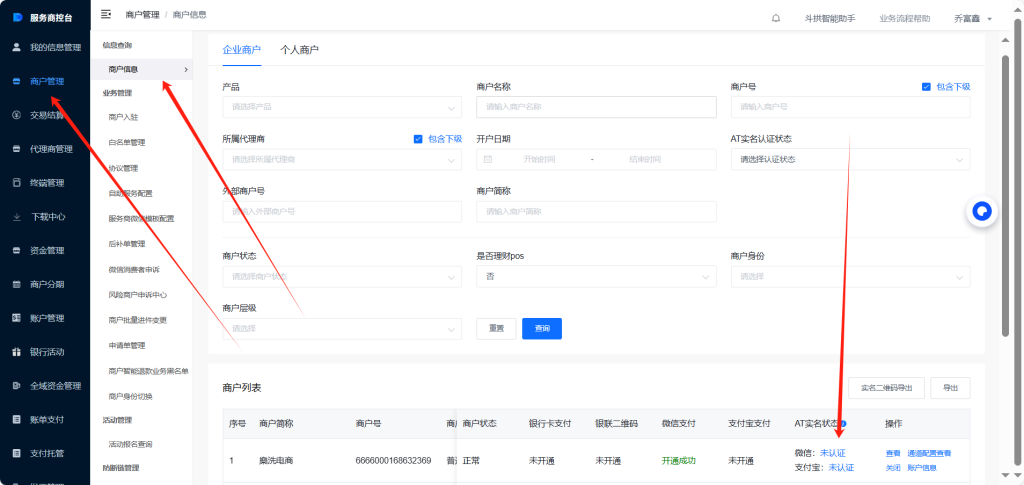Image resolution: width=1024 pixels, height=485 pixels.
Task: Click the 银行活动 gift icon
Action: (17, 352)
